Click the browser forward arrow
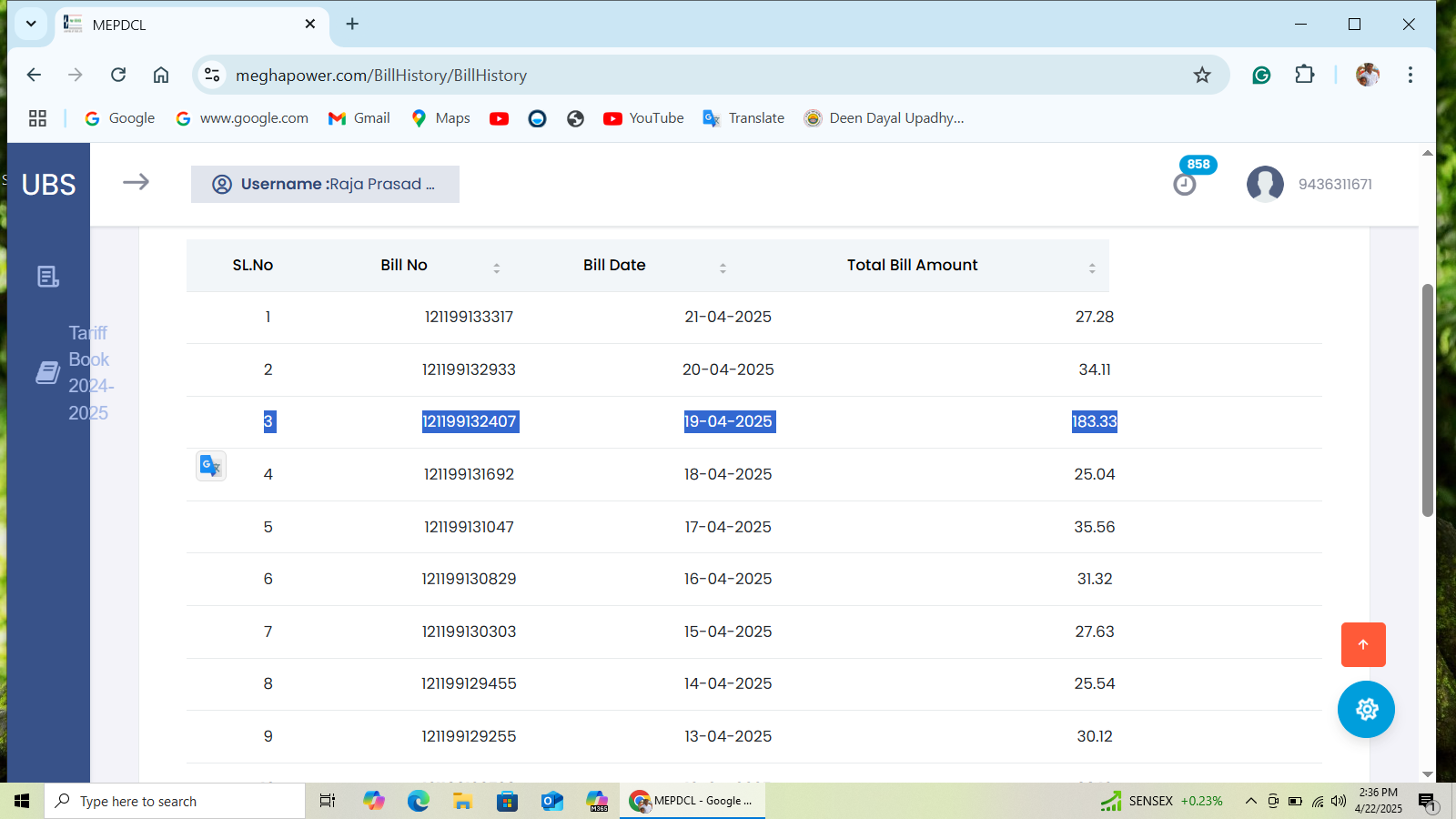This screenshot has width=1456, height=819. point(76,75)
